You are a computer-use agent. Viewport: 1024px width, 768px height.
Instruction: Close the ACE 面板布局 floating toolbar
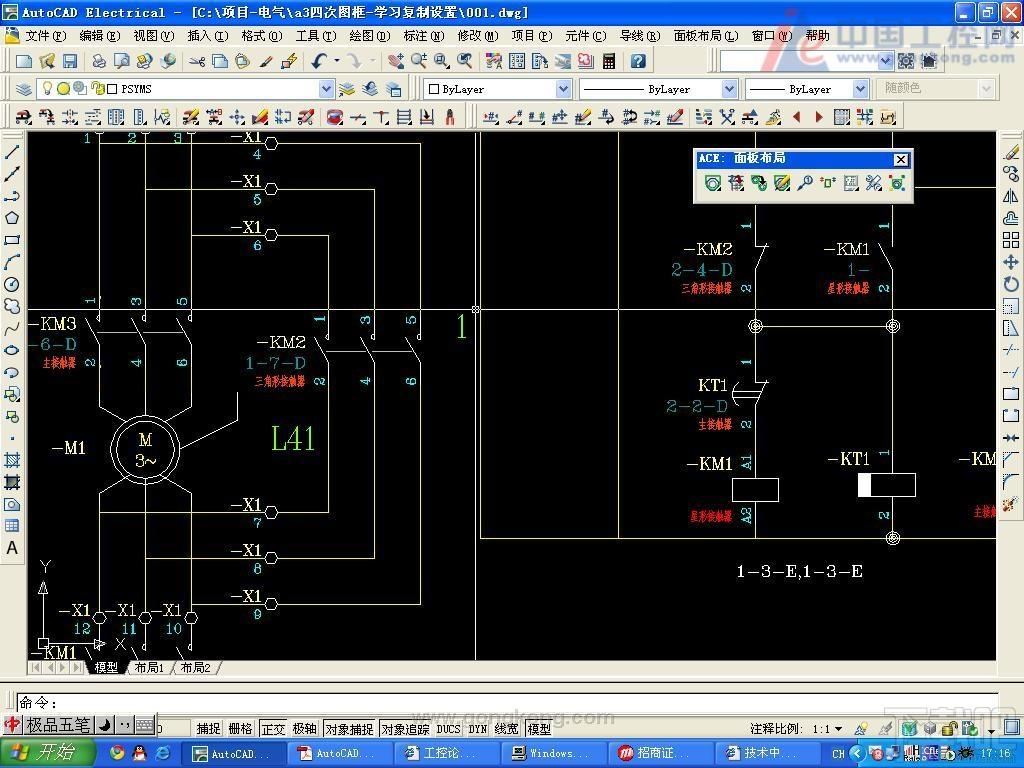coord(900,159)
